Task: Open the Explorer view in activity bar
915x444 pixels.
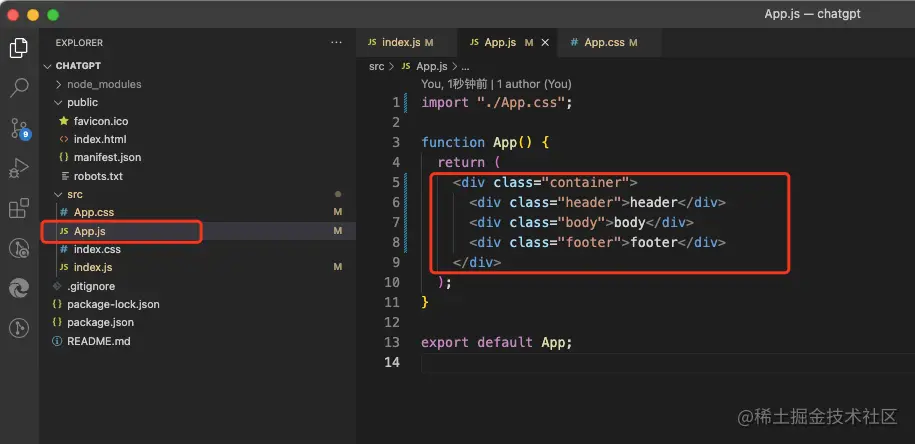Action: 19,48
